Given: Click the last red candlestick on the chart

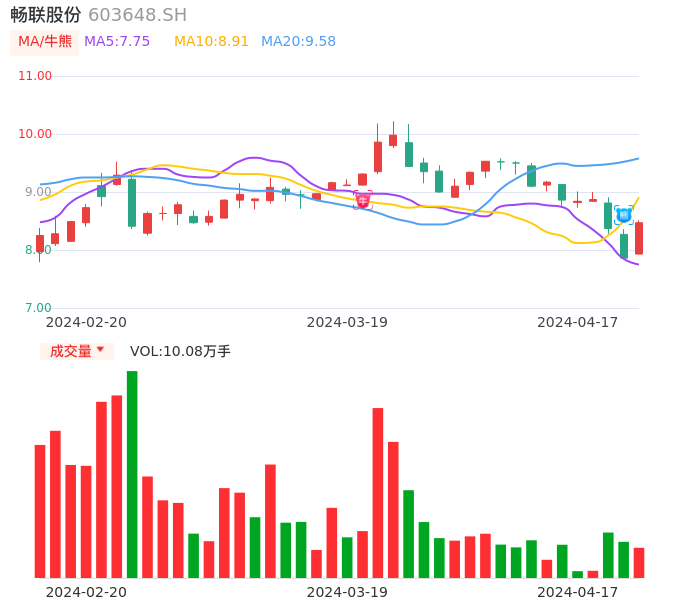Looking at the screenshot, I should [x=639, y=238].
